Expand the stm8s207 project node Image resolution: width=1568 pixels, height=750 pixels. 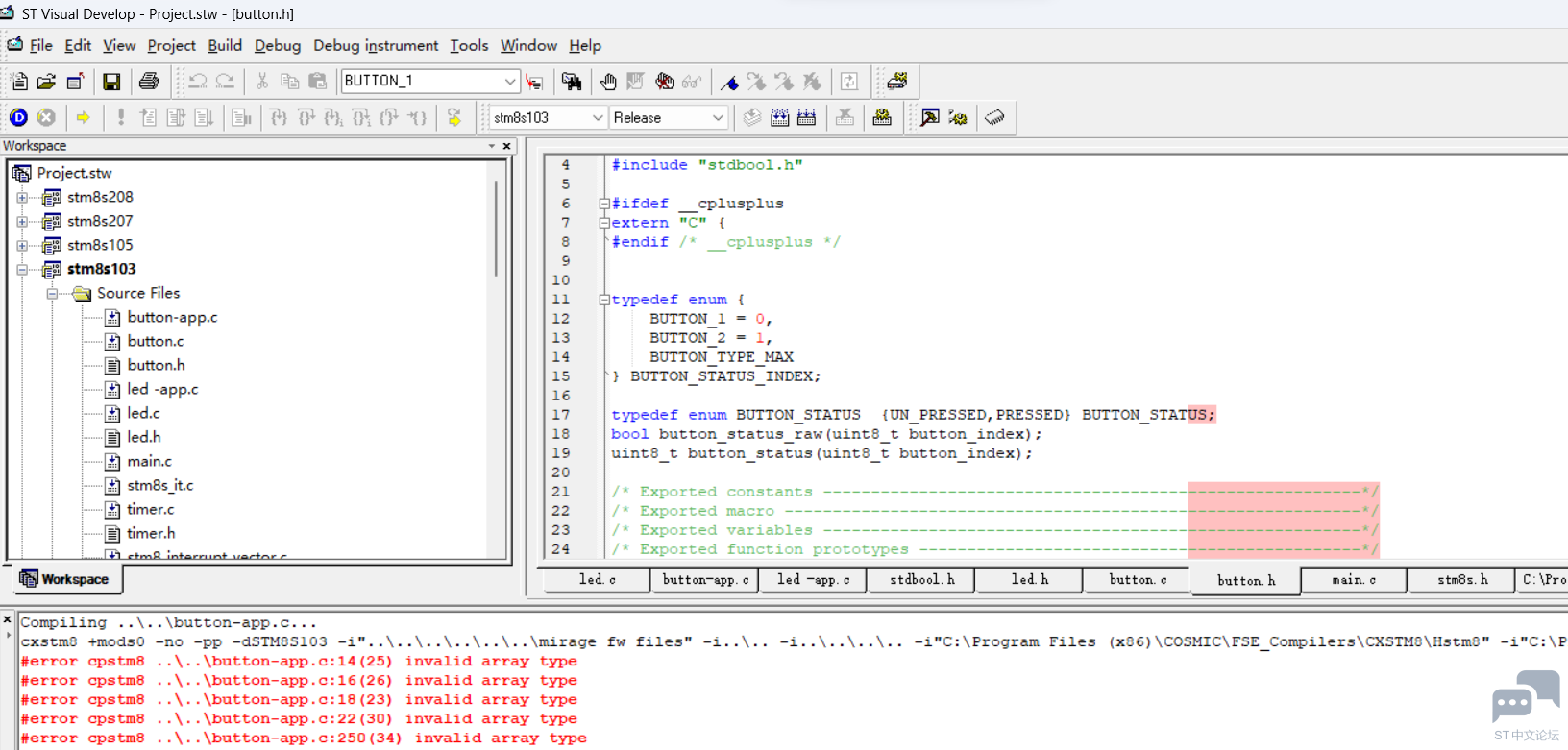tap(22, 221)
